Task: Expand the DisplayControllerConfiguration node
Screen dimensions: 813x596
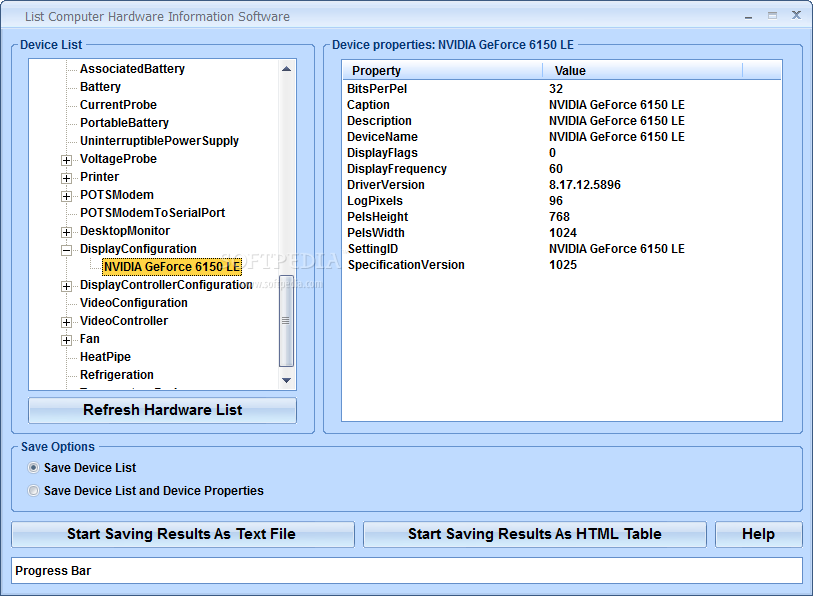Action: 66,286
